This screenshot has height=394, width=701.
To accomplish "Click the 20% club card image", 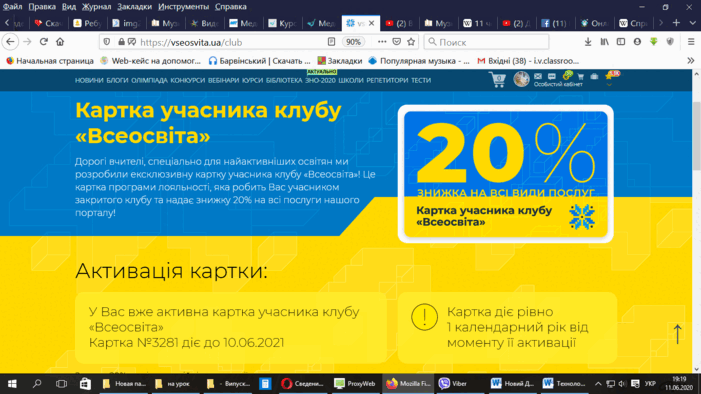I will click(506, 174).
